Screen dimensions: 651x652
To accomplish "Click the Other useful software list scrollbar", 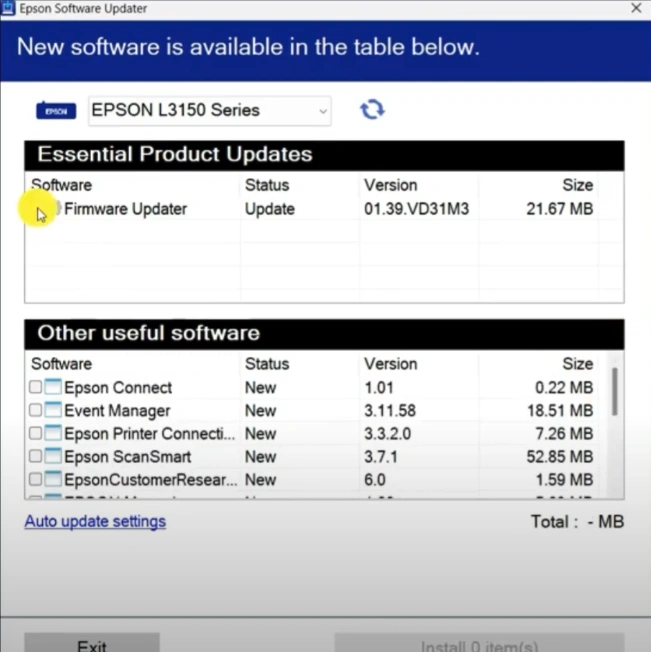I will pos(614,392).
